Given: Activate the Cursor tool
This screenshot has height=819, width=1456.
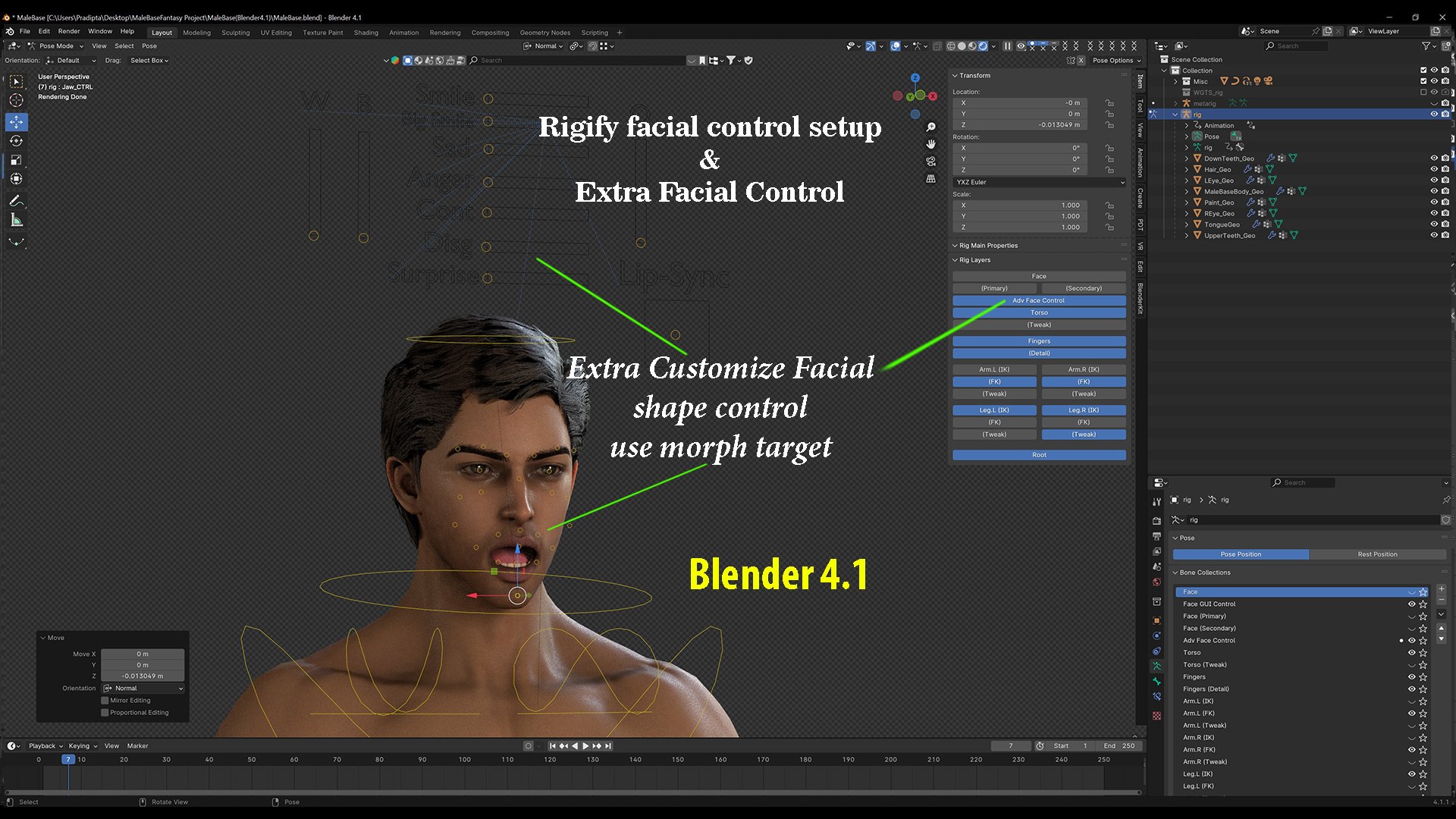Looking at the screenshot, I should click(16, 100).
